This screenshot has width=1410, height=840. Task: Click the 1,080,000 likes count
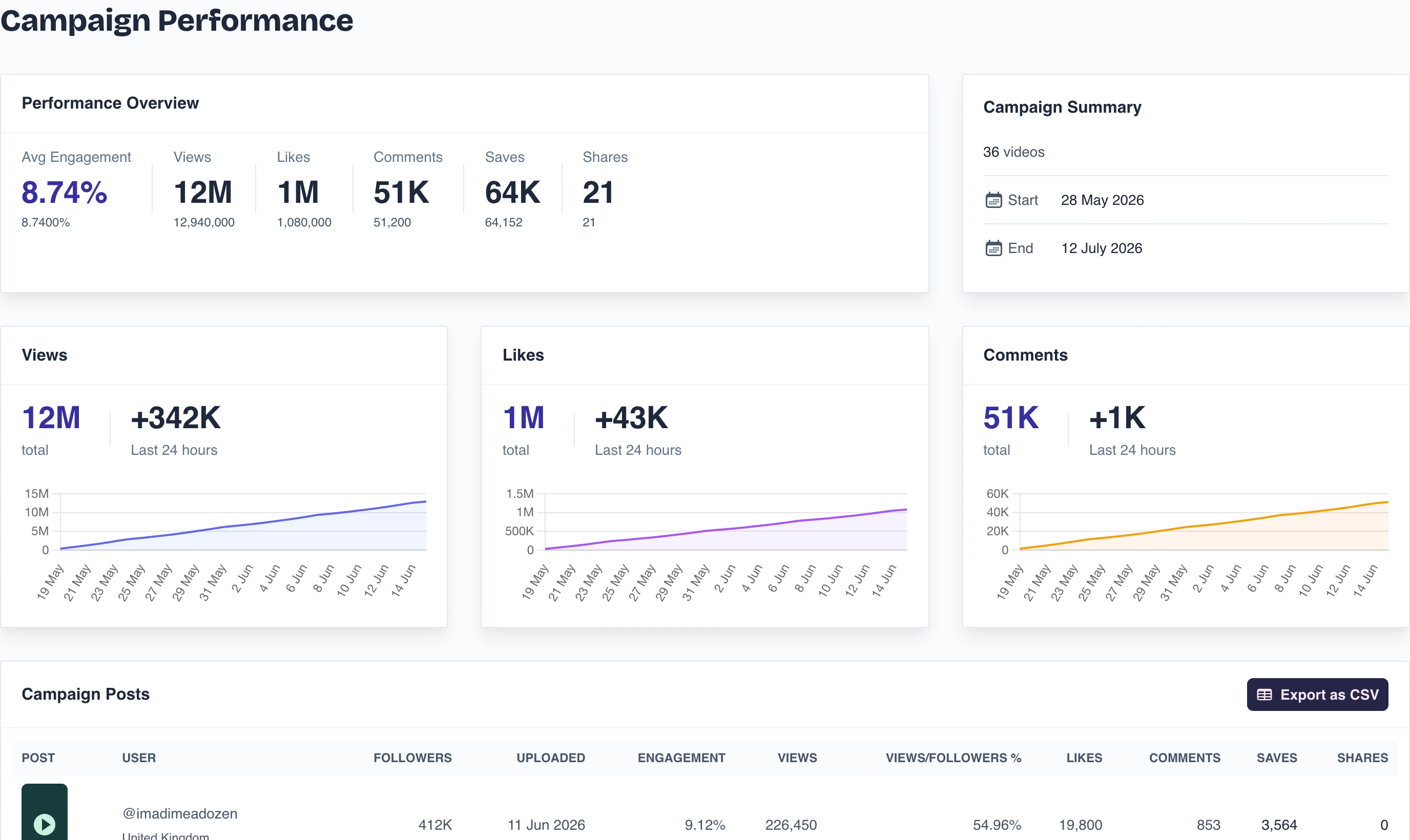click(304, 222)
